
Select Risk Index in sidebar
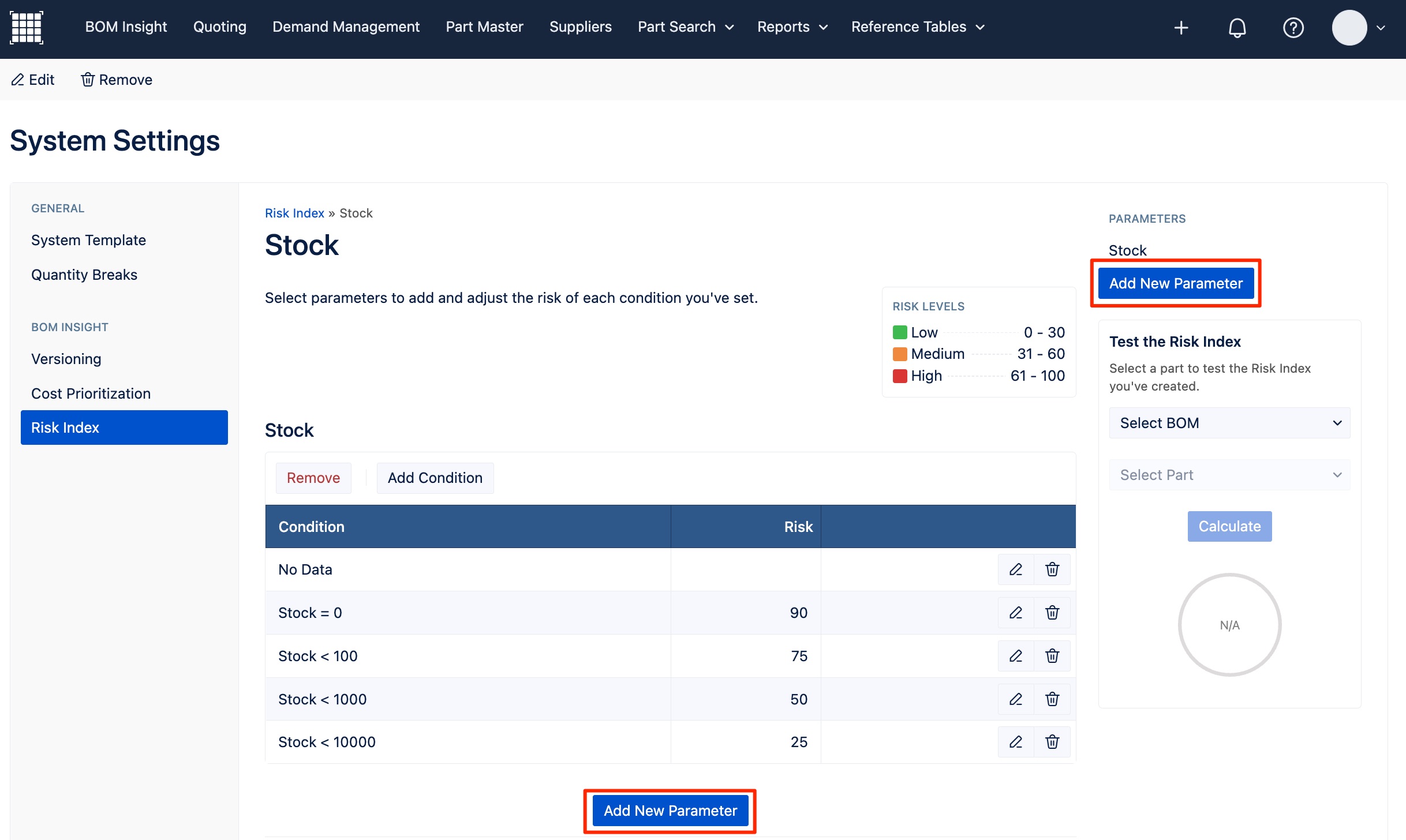coord(124,427)
